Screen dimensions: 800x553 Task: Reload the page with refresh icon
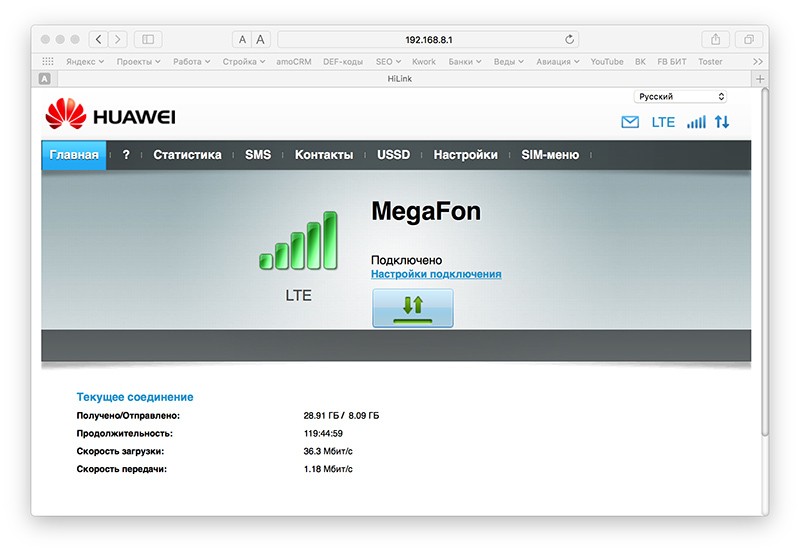coord(569,39)
